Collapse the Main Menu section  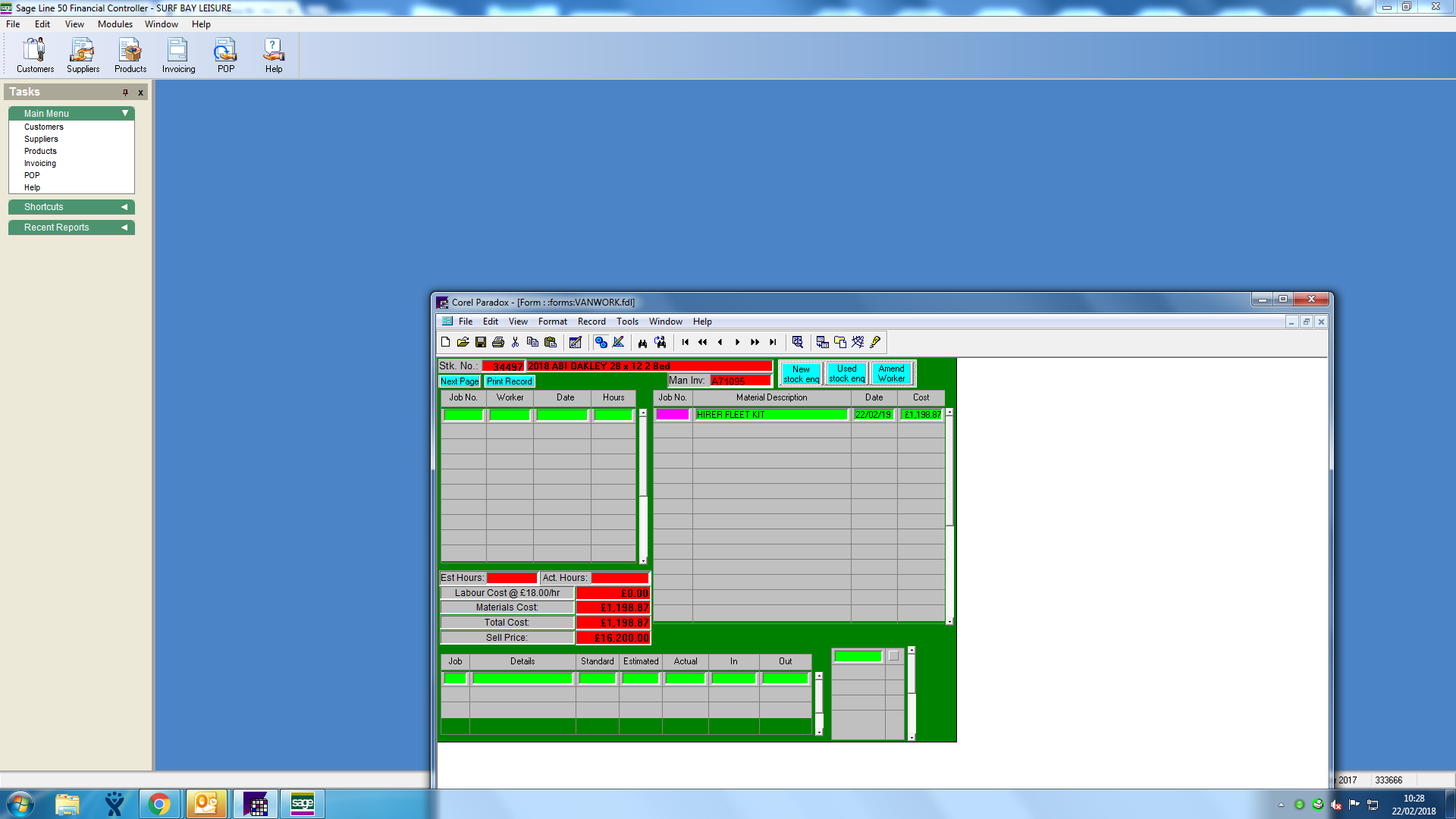pyautogui.click(x=125, y=113)
